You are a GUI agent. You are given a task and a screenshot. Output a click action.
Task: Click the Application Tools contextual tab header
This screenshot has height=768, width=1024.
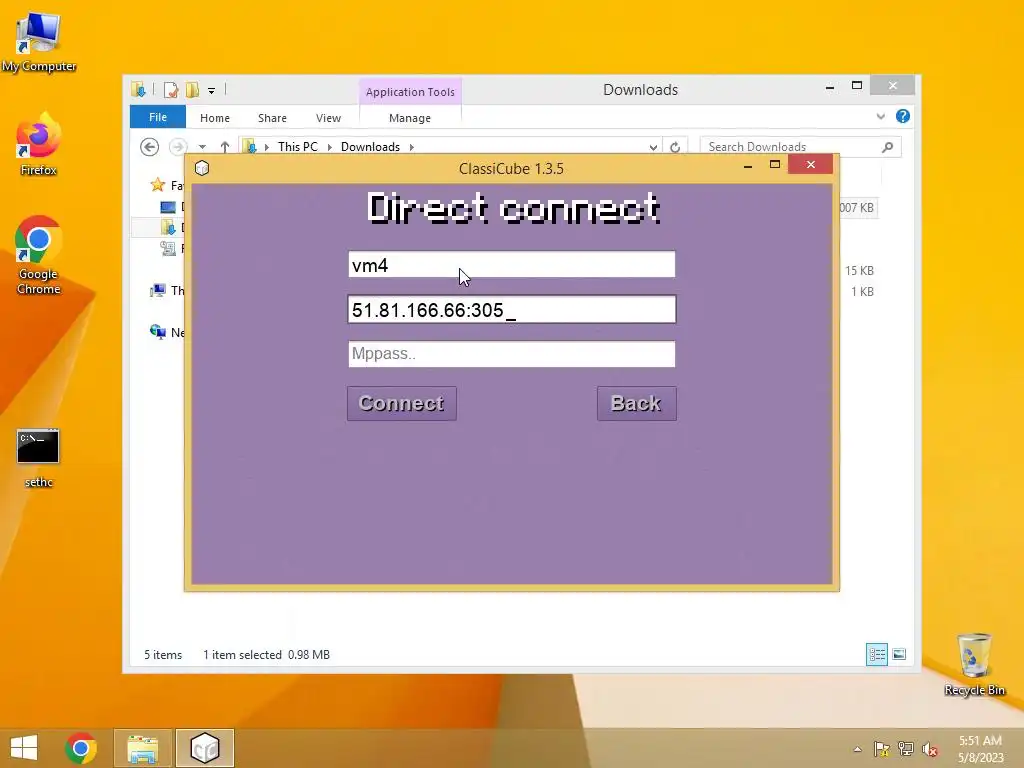pos(410,92)
